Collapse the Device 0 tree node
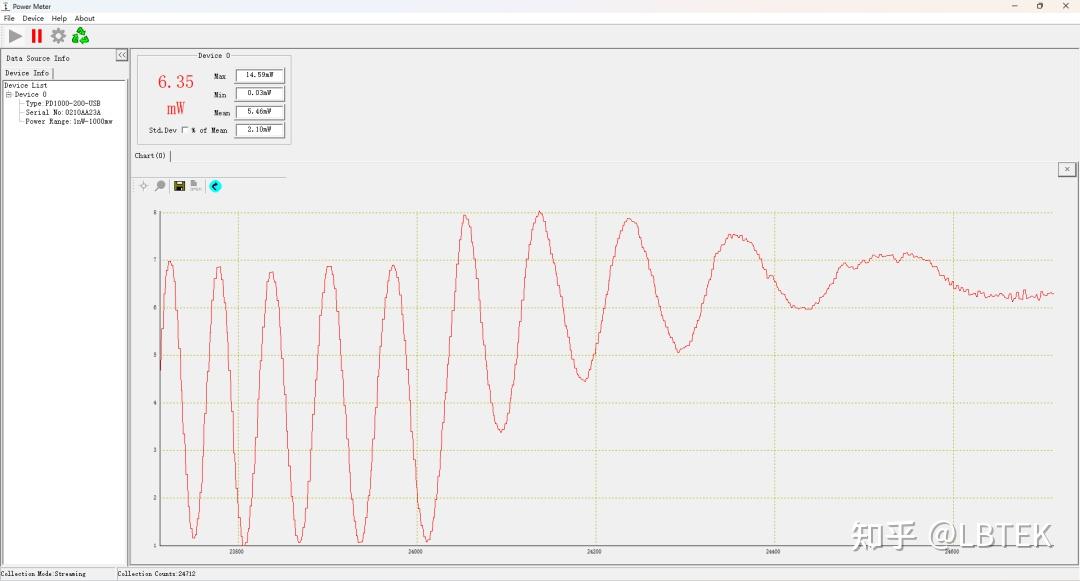 click(8, 94)
